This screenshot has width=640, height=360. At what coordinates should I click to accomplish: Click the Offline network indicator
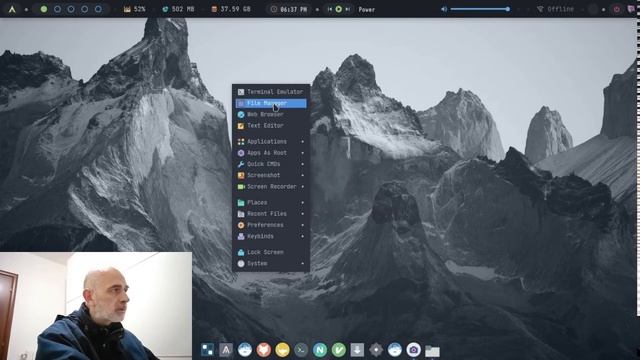(x=555, y=9)
